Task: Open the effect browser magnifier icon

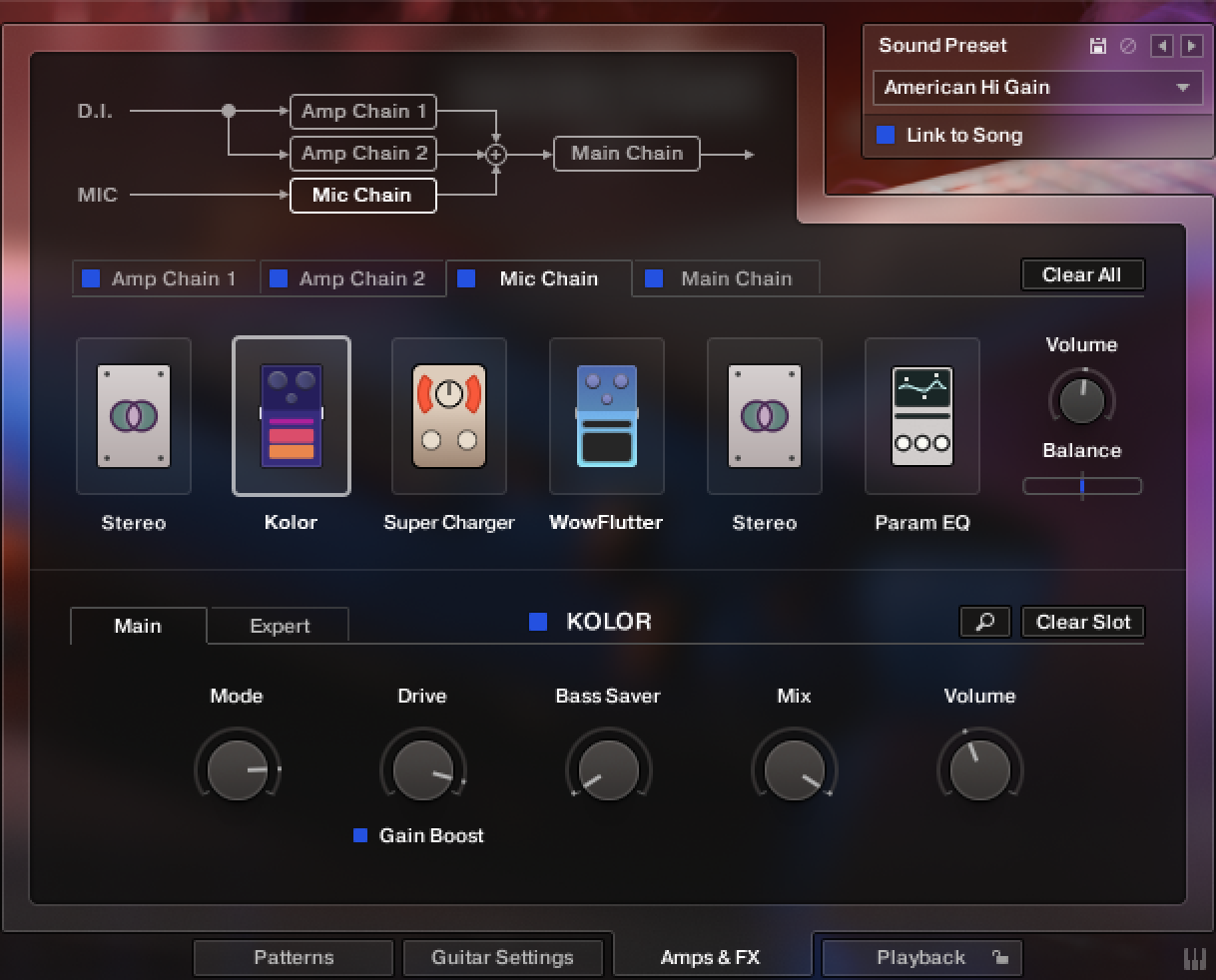Action: [x=984, y=622]
